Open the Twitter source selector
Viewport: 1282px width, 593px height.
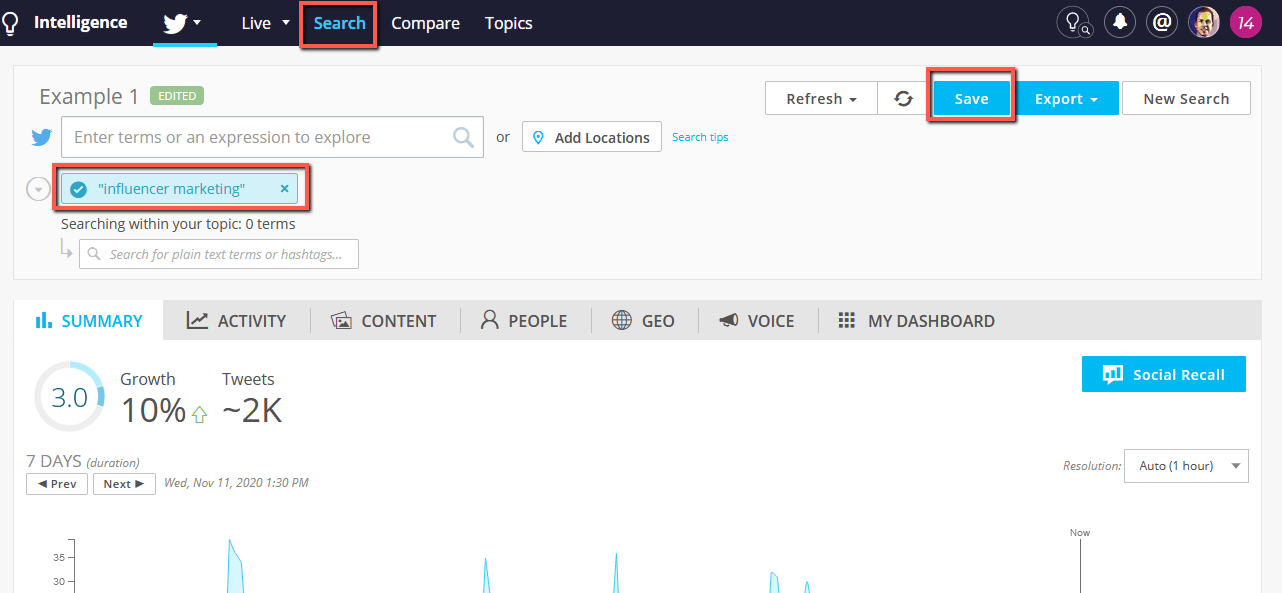183,23
